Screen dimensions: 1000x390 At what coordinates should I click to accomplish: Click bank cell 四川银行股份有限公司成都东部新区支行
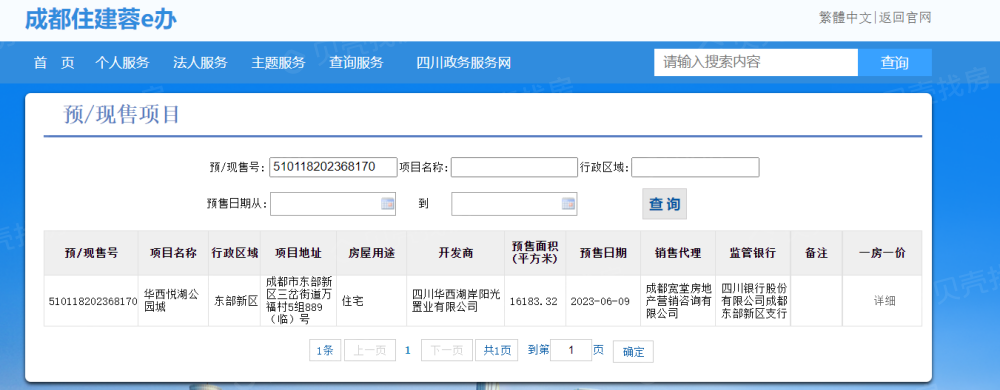754,301
